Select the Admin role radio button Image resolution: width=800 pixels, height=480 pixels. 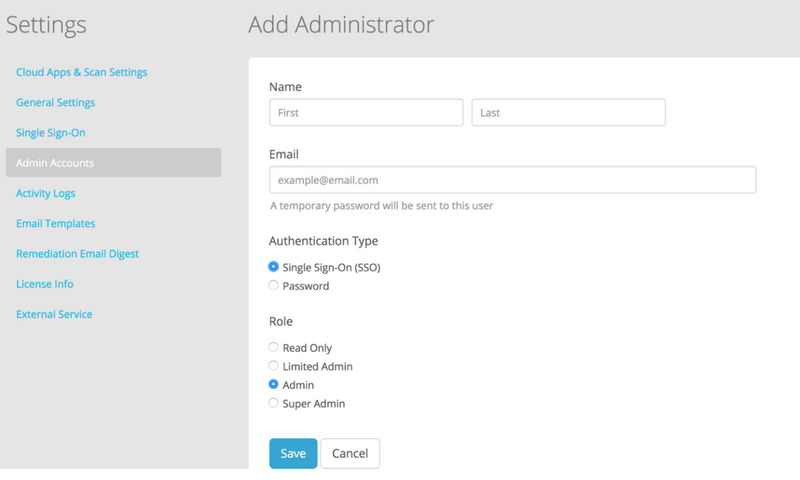pos(274,385)
